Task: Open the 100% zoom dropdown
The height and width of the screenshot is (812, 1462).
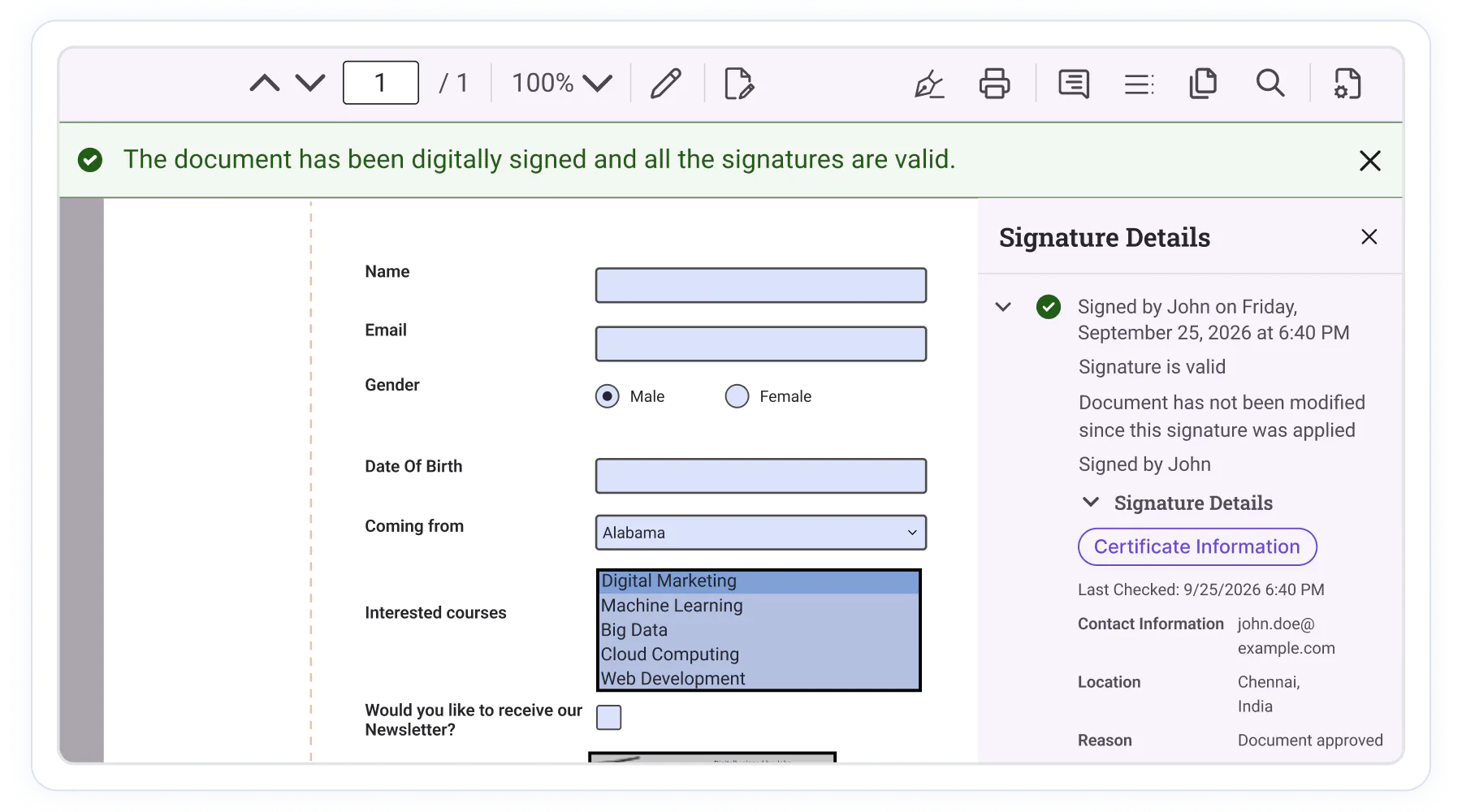Action: pyautogui.click(x=561, y=83)
